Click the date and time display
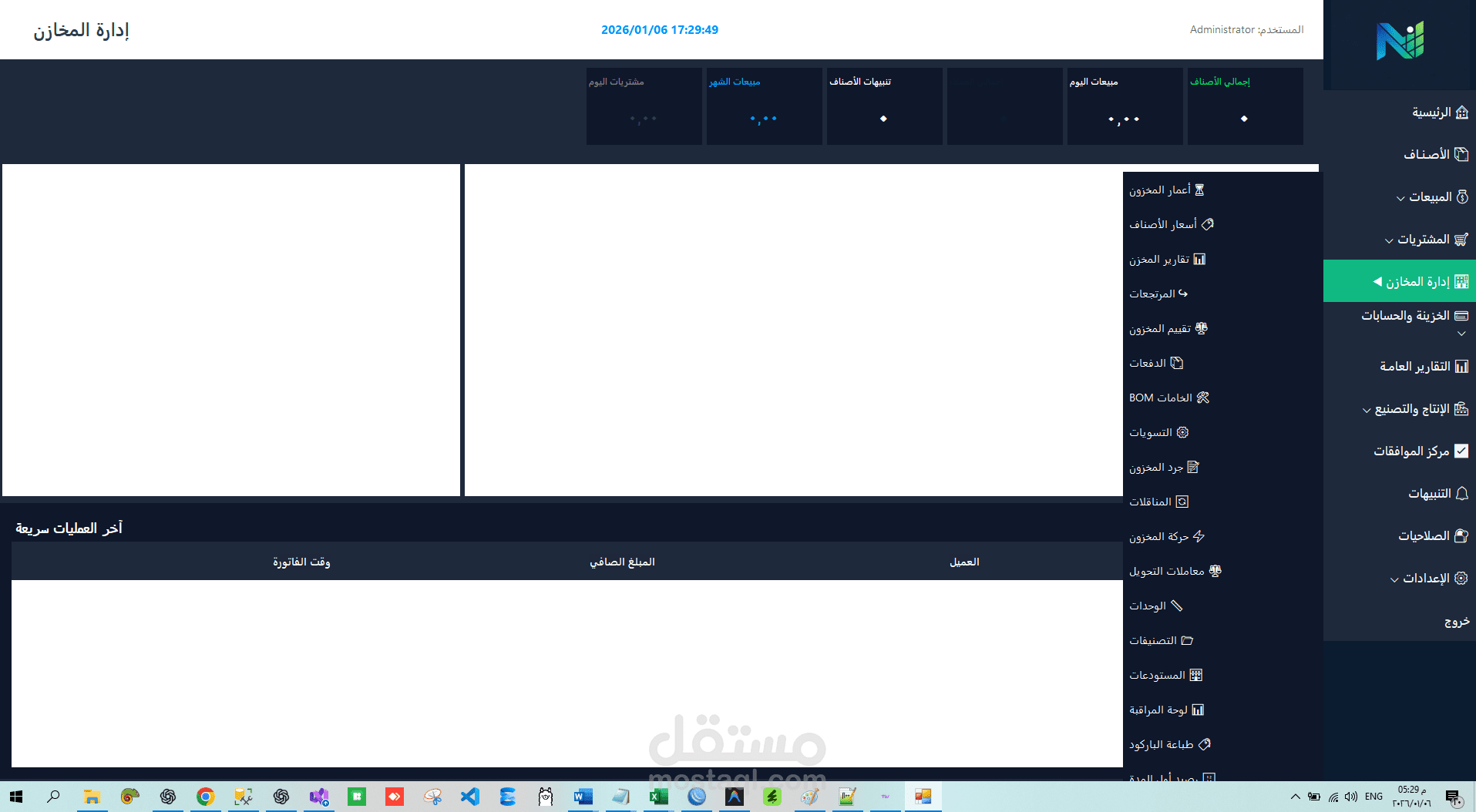The height and width of the screenshot is (812, 1476). (x=660, y=29)
